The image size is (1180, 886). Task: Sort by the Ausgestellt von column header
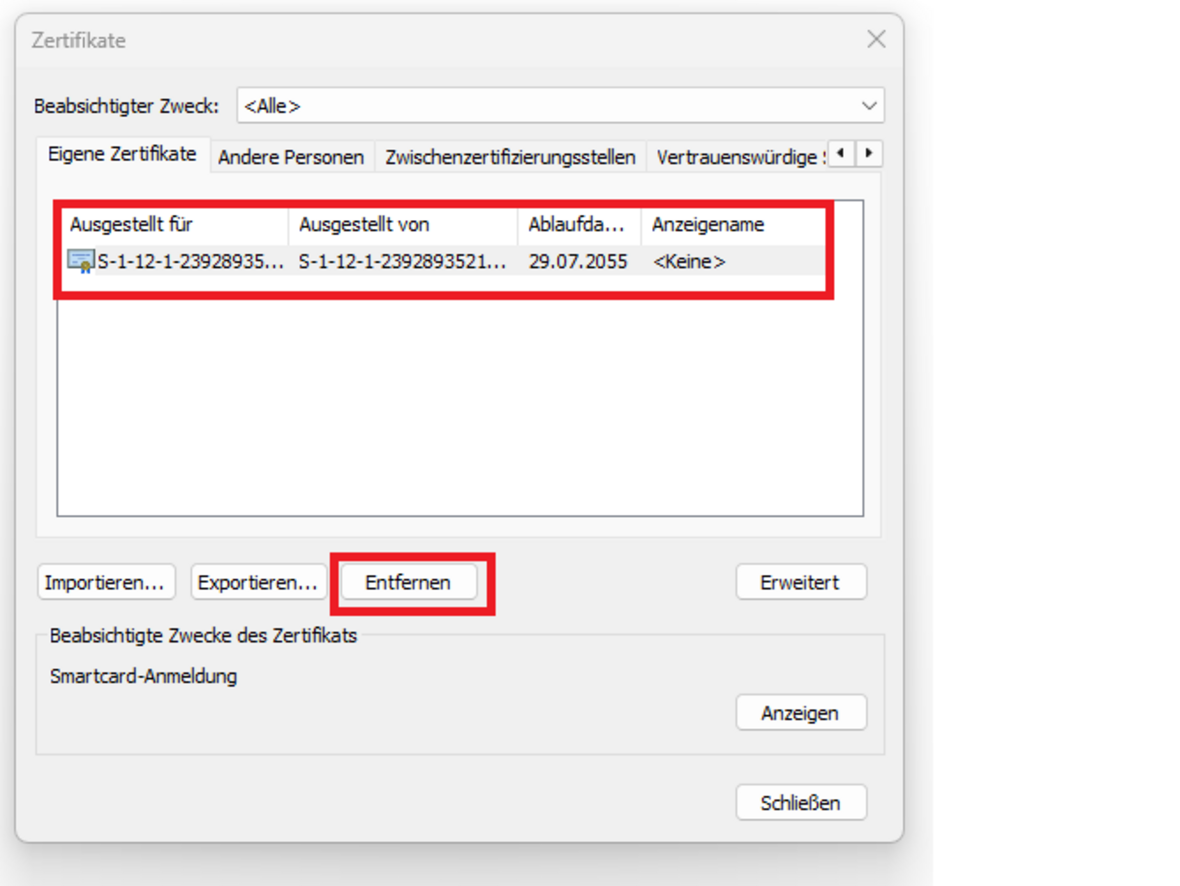tap(403, 225)
